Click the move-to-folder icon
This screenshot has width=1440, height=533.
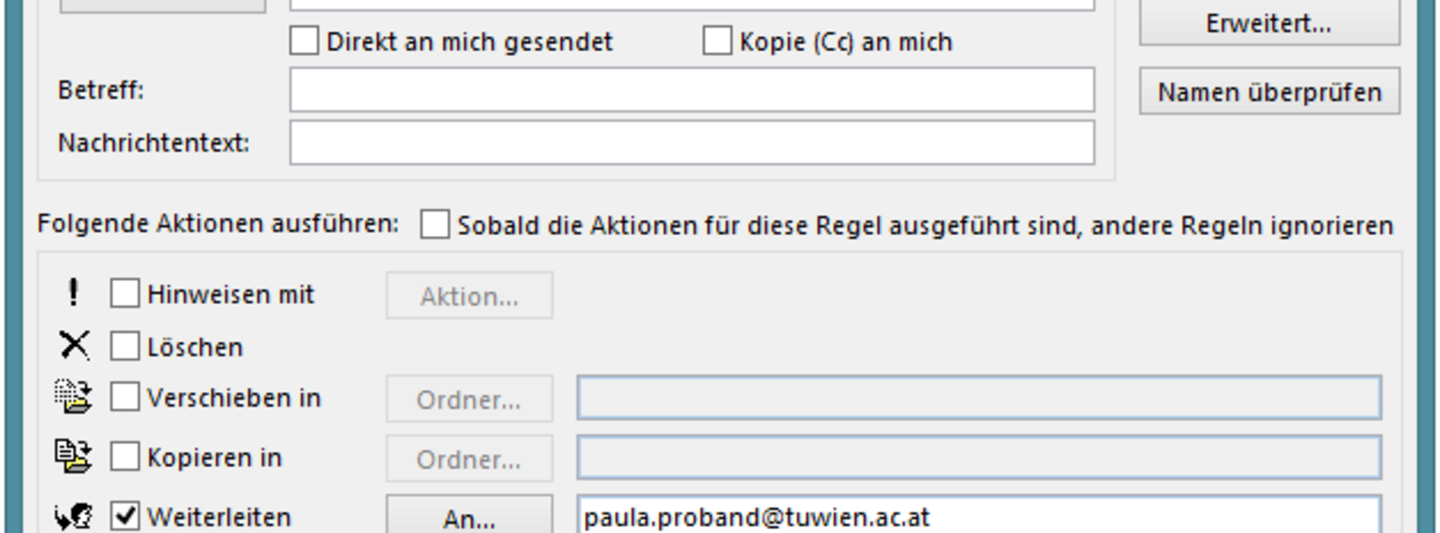(x=73, y=397)
